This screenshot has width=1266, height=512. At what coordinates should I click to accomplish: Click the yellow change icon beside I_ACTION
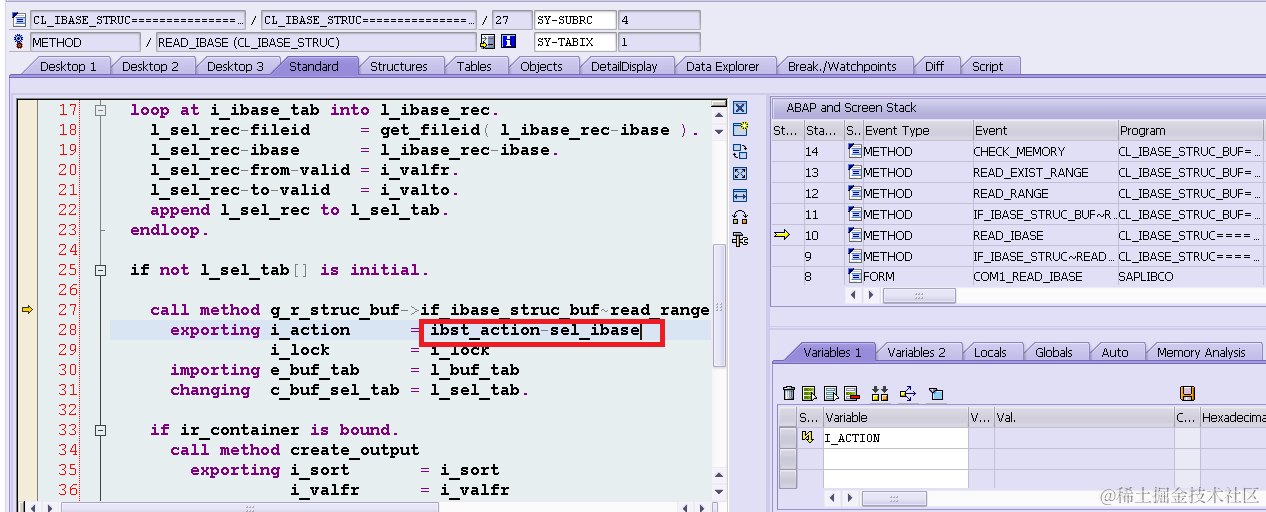tap(808, 437)
